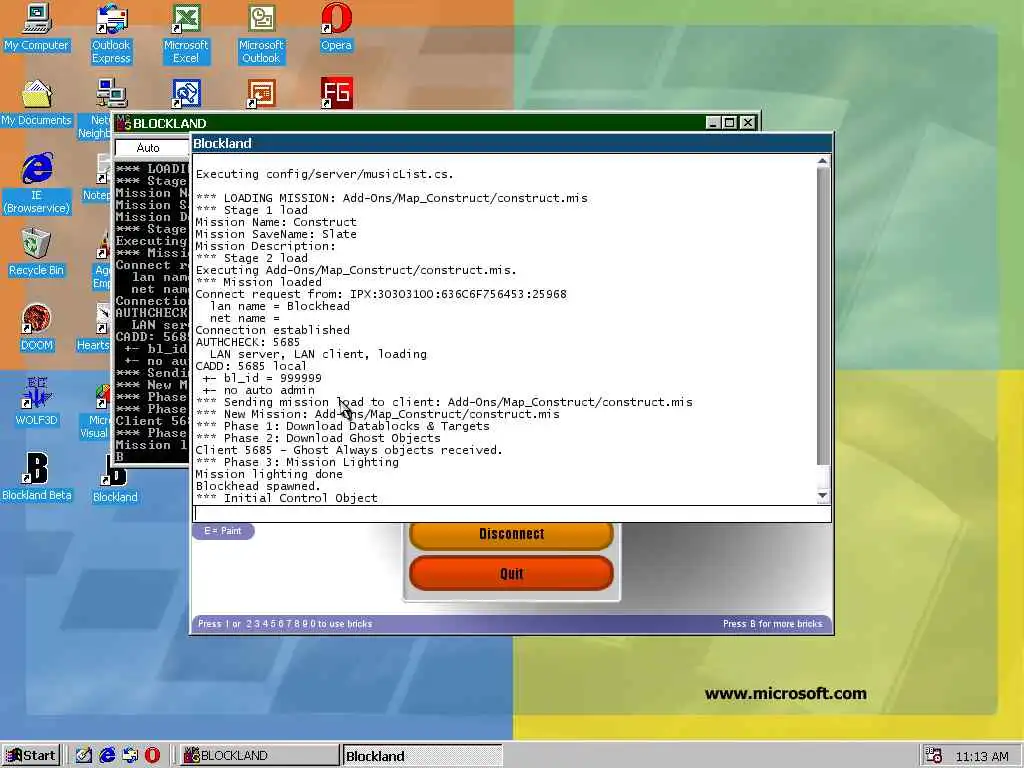The width and height of the screenshot is (1024, 768).
Task: Launch IE (Browservice) desktop icon
Action: tap(37, 184)
